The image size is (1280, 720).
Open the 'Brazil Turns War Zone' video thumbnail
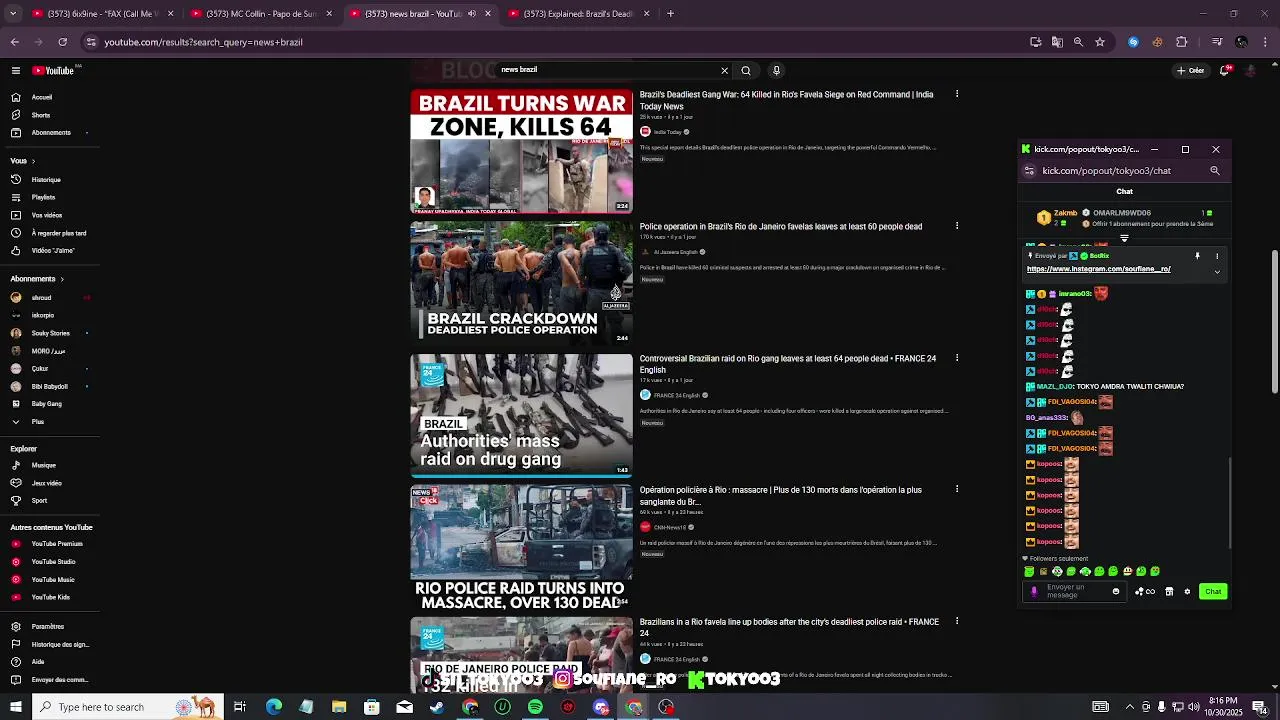click(x=521, y=151)
